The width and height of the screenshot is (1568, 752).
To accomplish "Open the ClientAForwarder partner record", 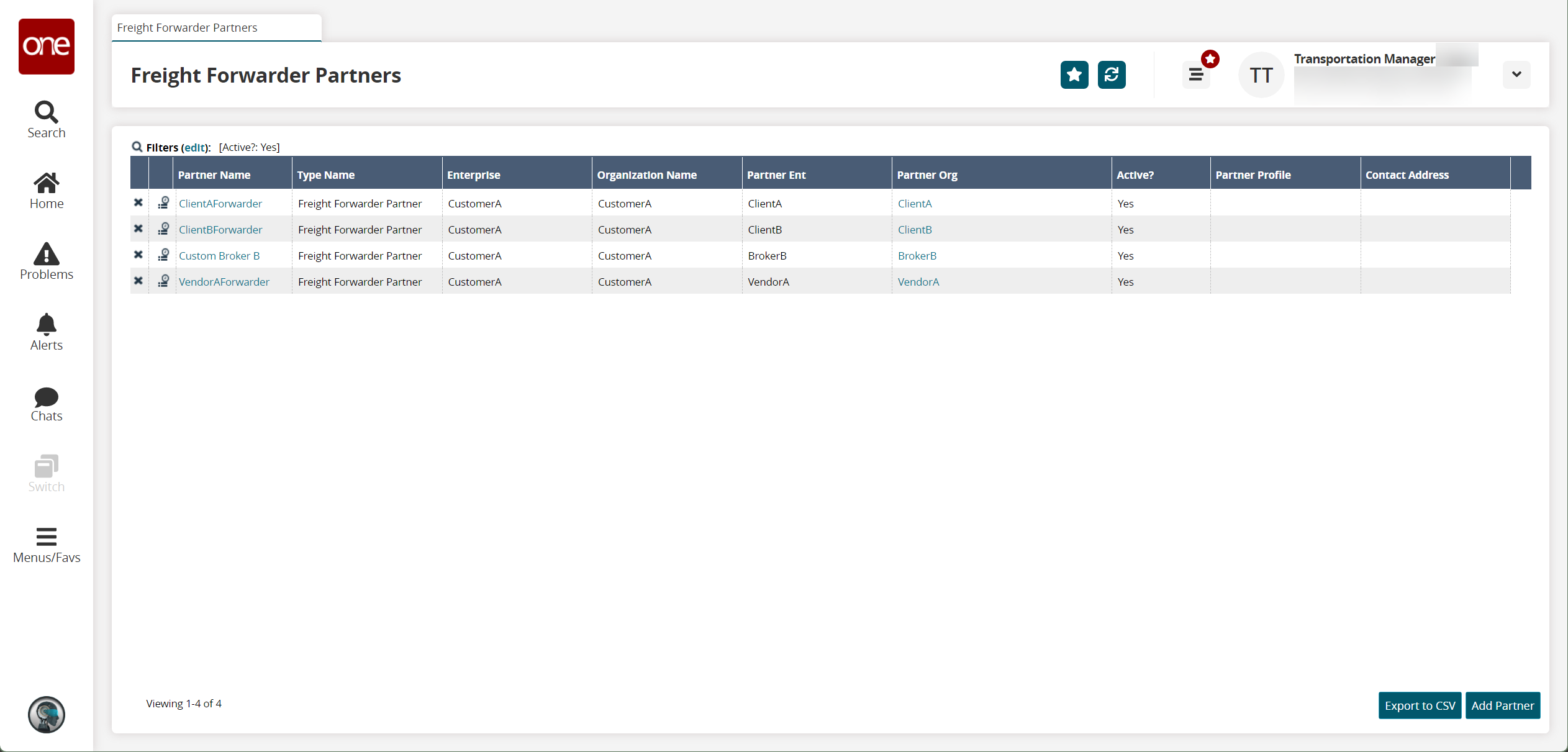I will coord(220,204).
